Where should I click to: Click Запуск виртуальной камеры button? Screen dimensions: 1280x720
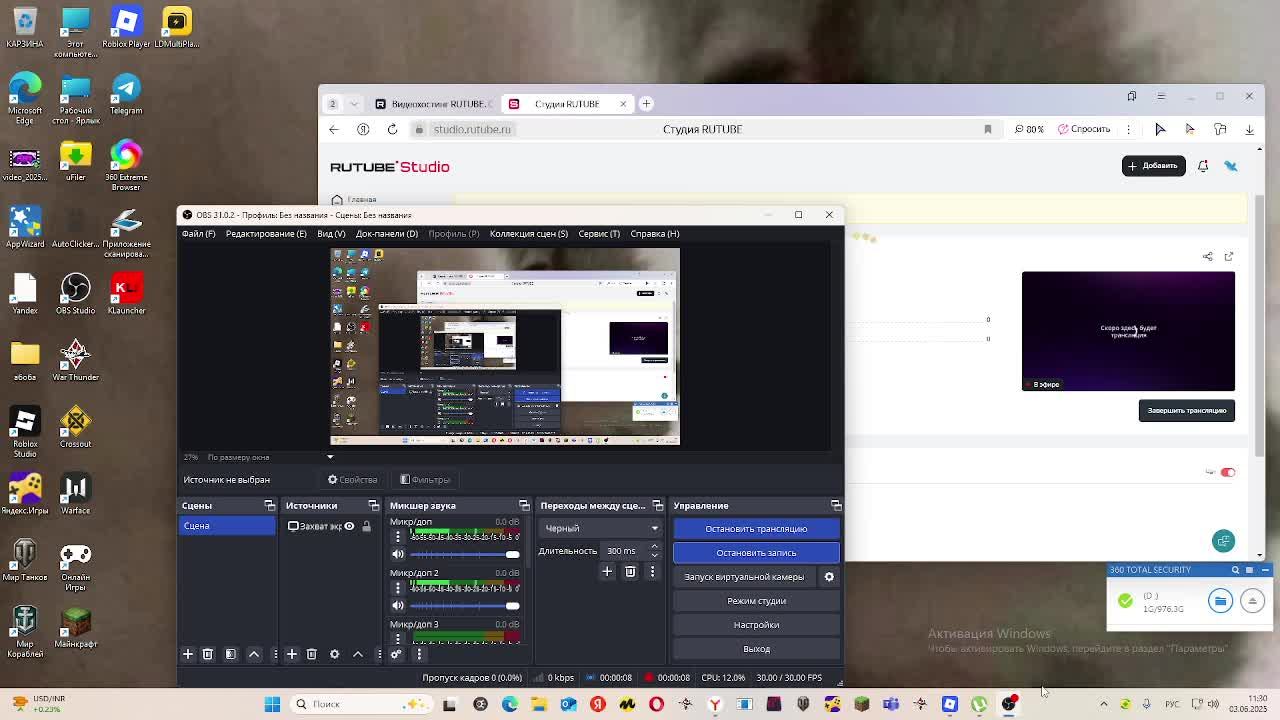click(744, 577)
